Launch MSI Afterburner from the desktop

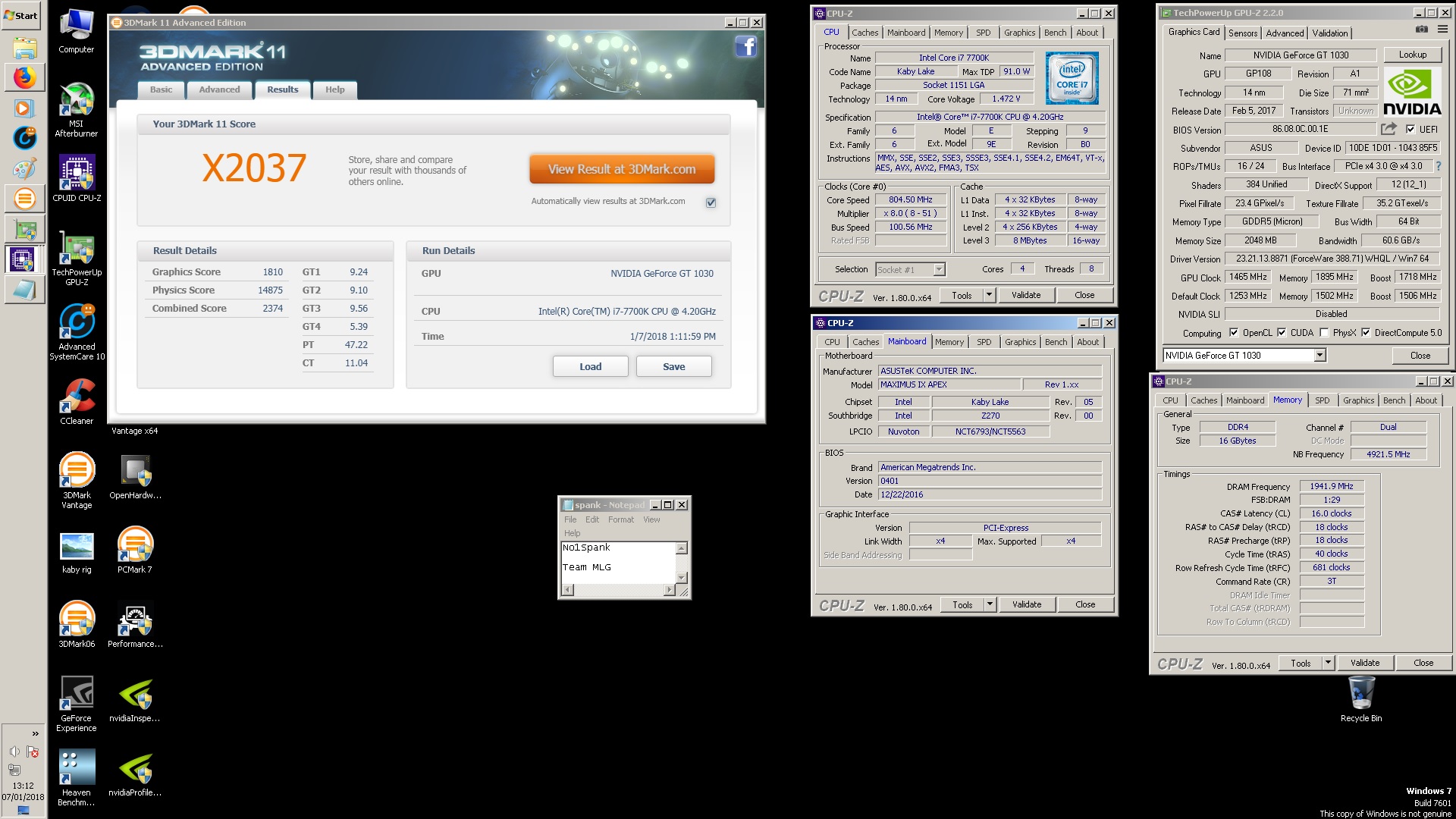[77, 111]
